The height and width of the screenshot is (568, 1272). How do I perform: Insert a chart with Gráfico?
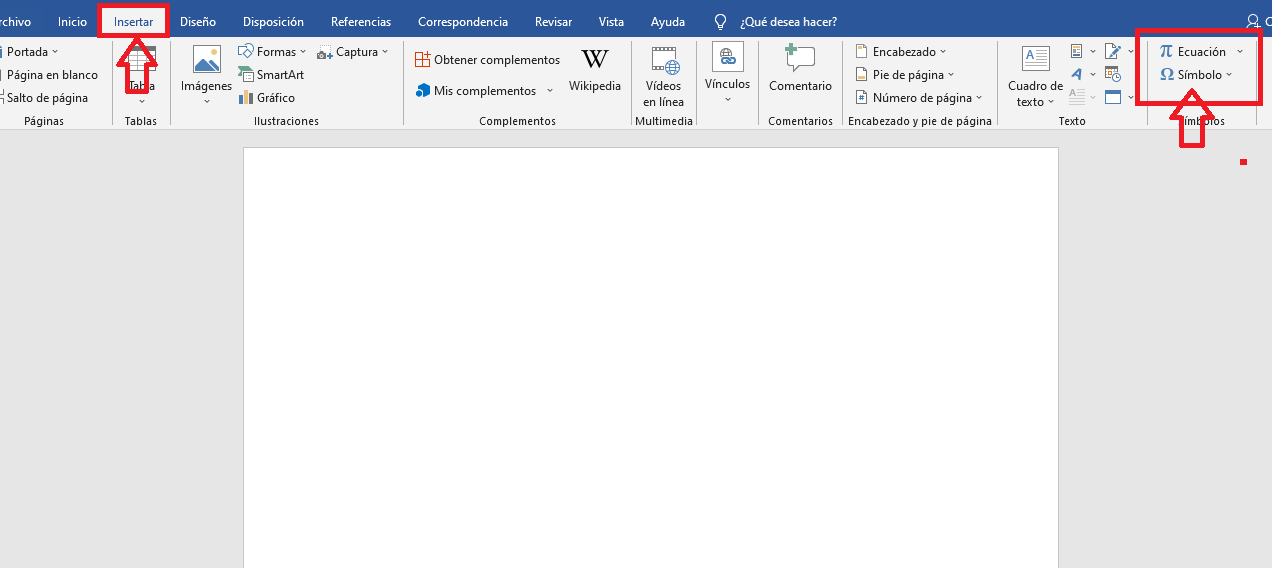click(x=267, y=98)
